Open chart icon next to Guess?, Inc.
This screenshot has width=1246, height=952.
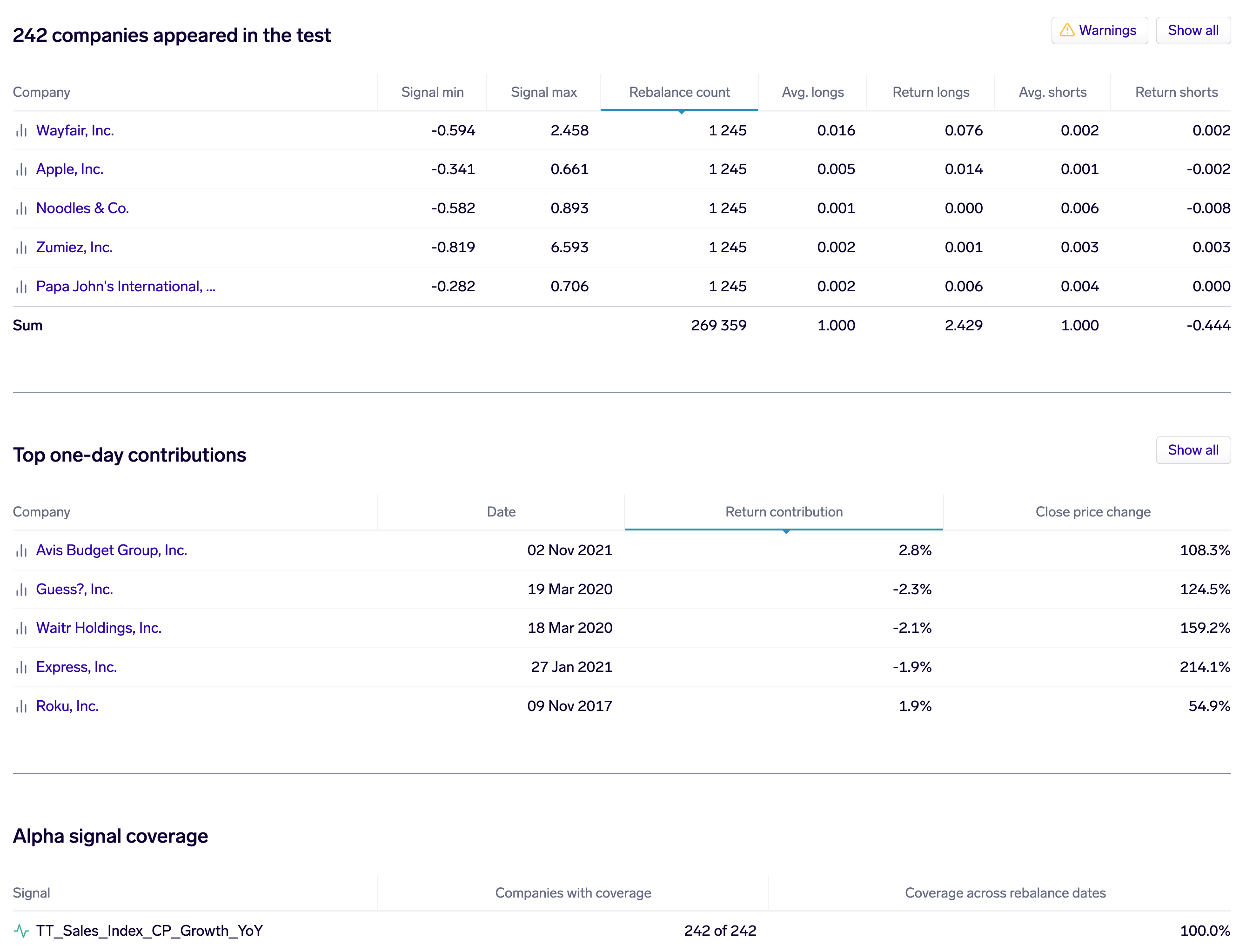click(21, 590)
